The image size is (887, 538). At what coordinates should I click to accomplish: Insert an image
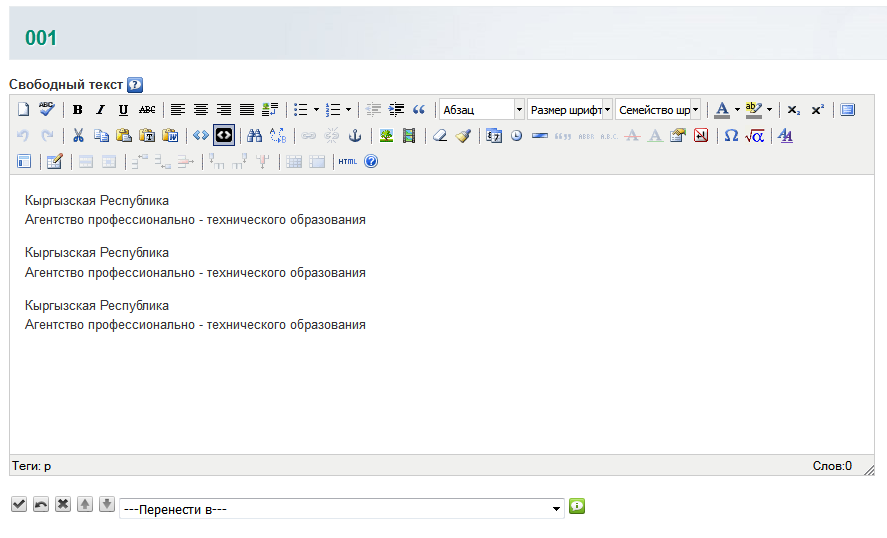click(386, 135)
